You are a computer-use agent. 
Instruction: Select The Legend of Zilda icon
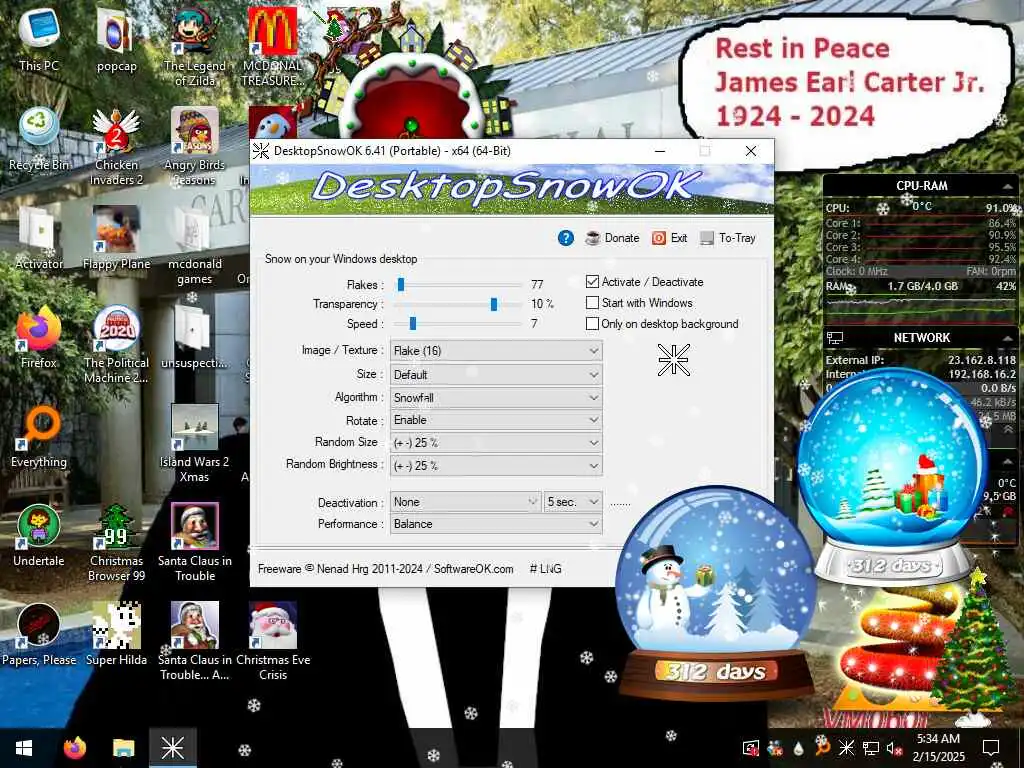[195, 49]
